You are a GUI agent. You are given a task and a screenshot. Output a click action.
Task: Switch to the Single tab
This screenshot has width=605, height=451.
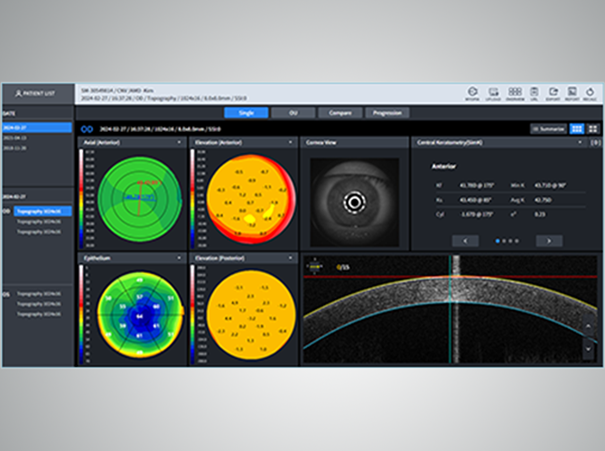pyautogui.click(x=246, y=113)
